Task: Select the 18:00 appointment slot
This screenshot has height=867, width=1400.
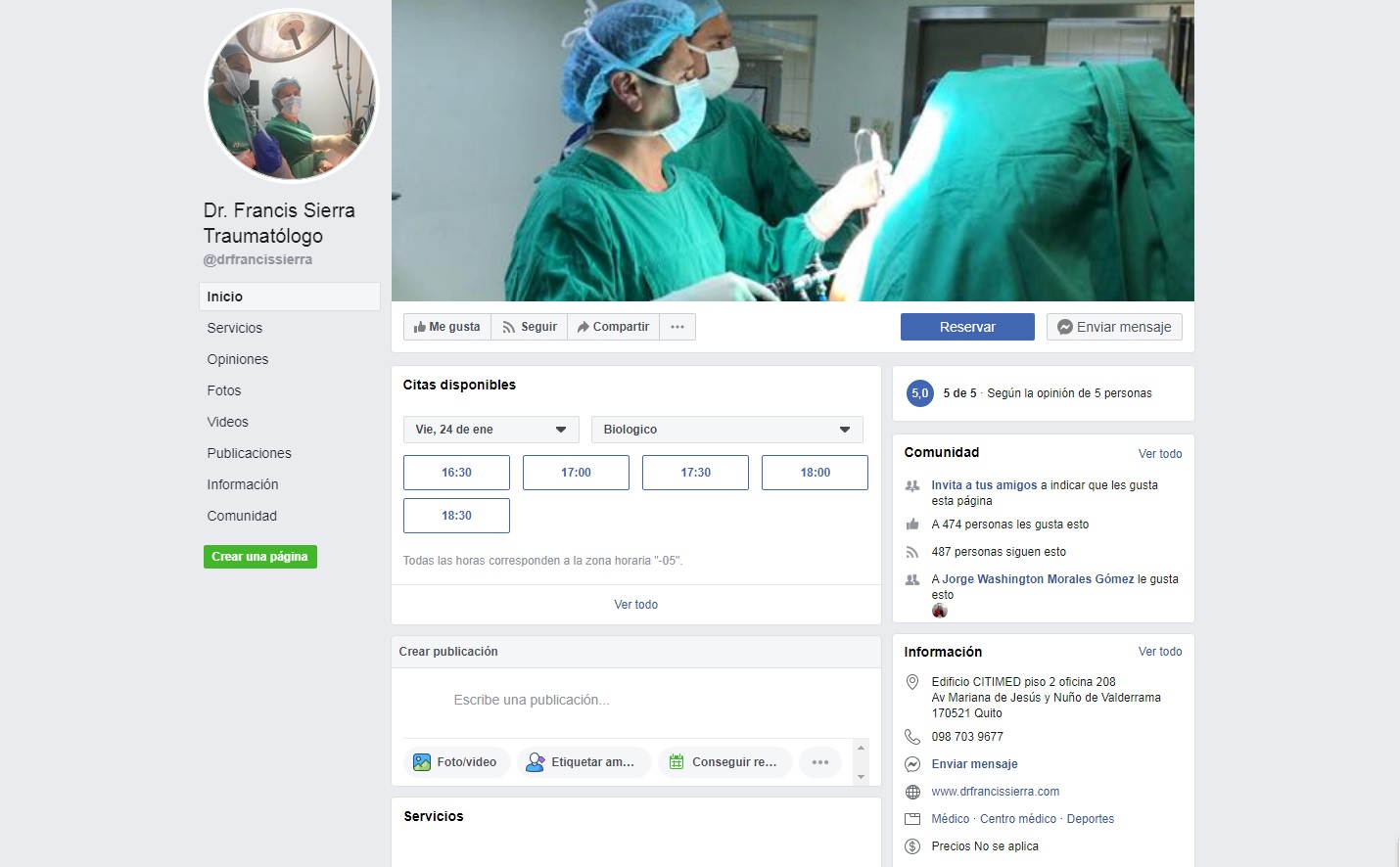Action: (815, 473)
